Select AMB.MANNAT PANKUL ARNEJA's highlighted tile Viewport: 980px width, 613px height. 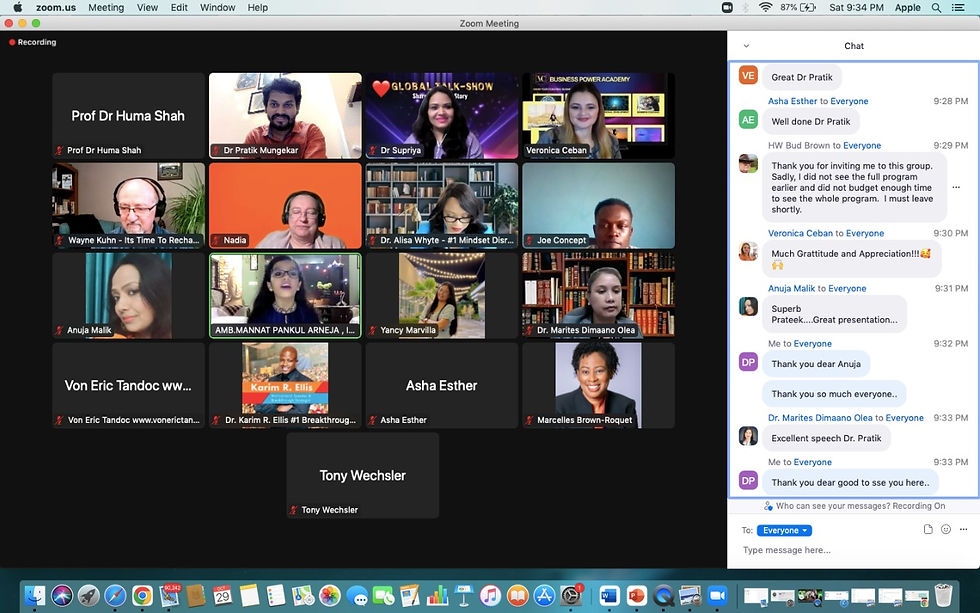tap(285, 296)
